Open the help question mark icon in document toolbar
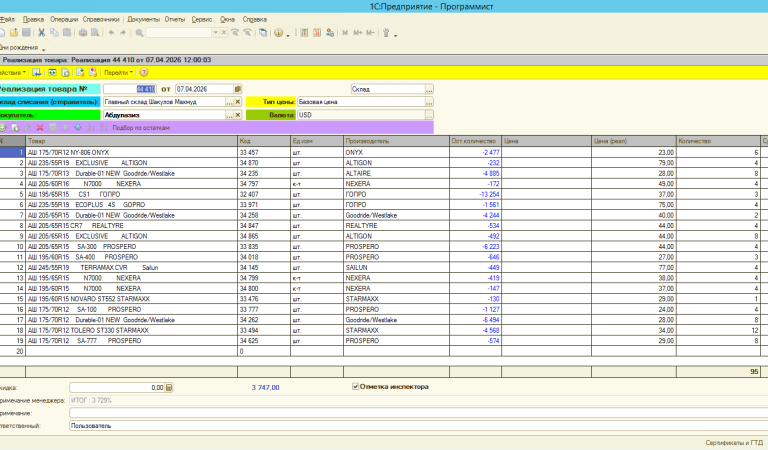Screen dimensions: 768x450 pos(144,72)
